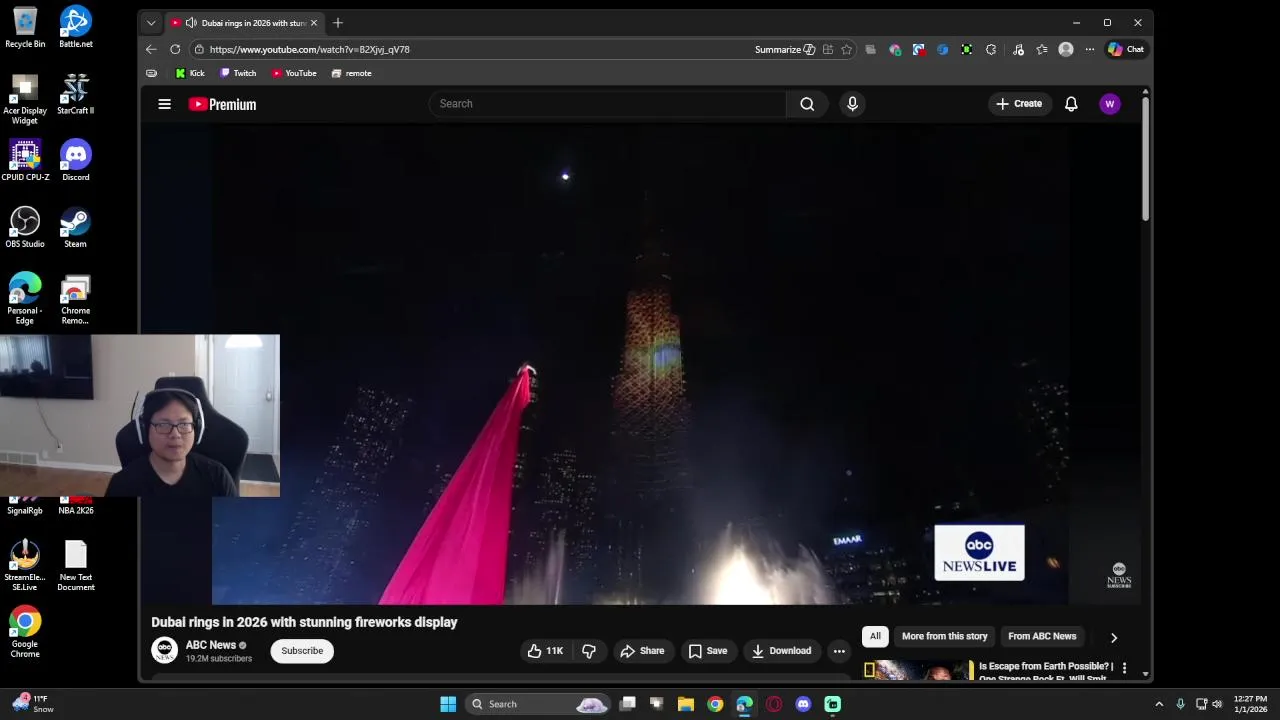Add page to favorites with star icon
This screenshot has width=1280, height=720.
tap(846, 49)
